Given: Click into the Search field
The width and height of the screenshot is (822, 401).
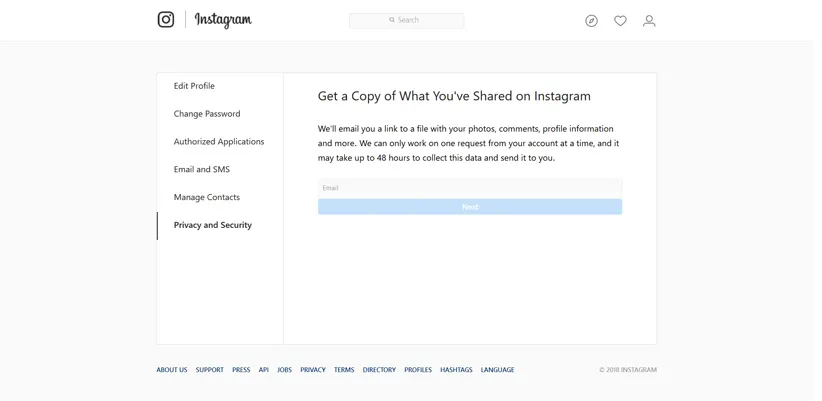Looking at the screenshot, I should (x=406, y=20).
